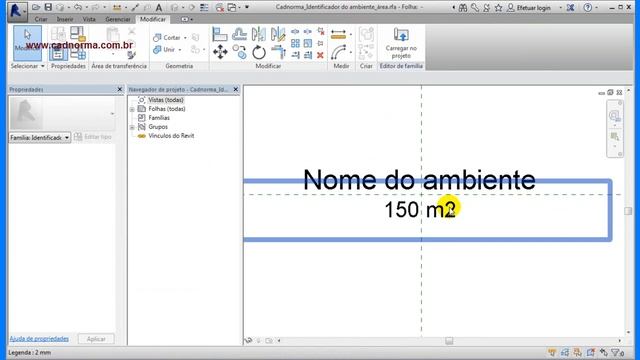
Task: Expand the Grupos tree node
Action: 132,127
